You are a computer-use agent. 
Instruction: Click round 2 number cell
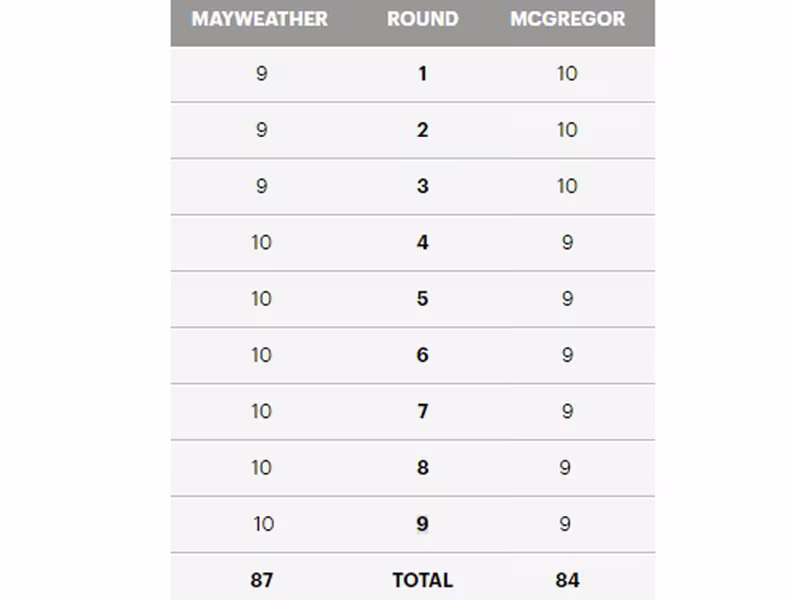click(423, 130)
